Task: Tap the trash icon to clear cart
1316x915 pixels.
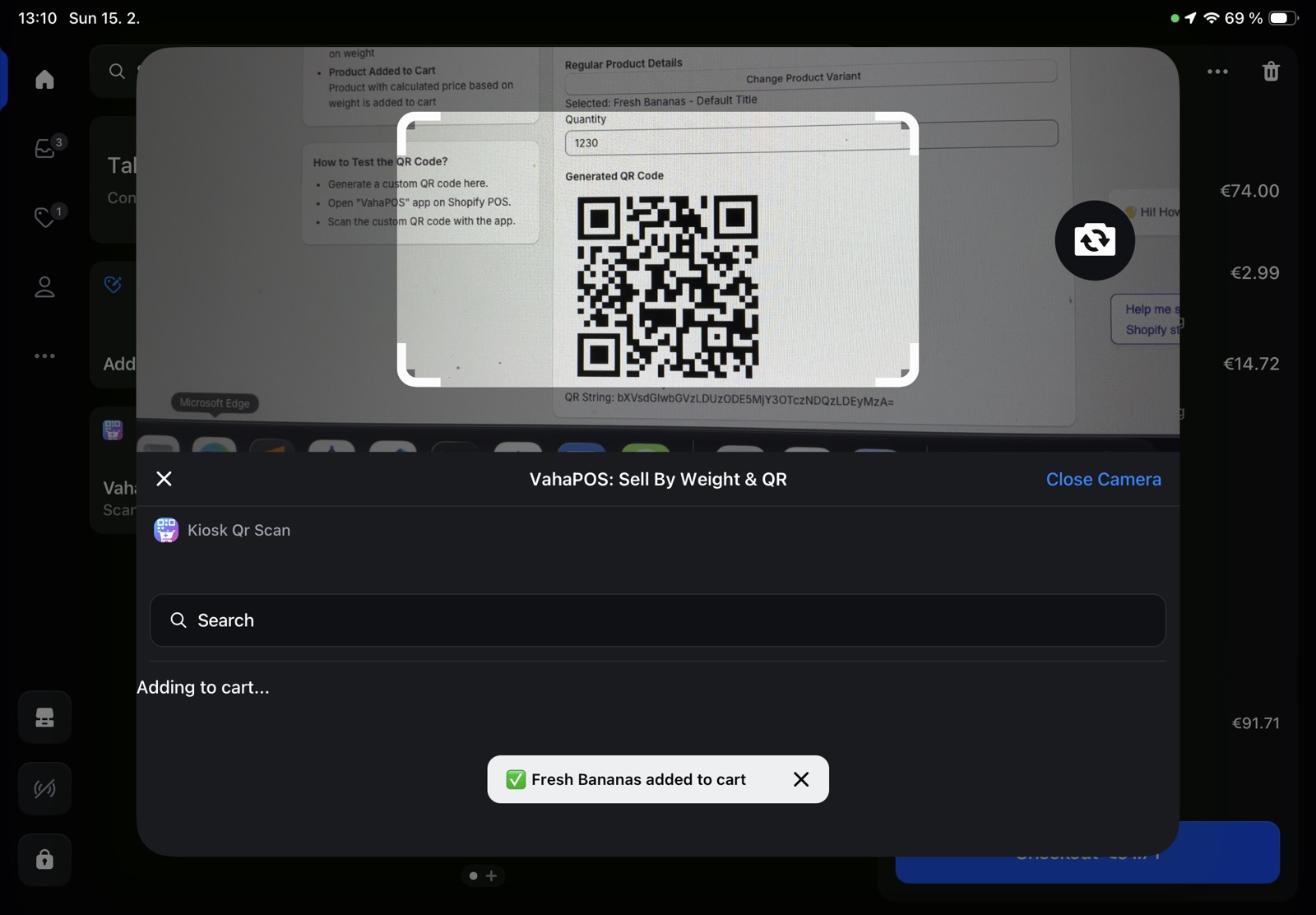Action: [1271, 72]
